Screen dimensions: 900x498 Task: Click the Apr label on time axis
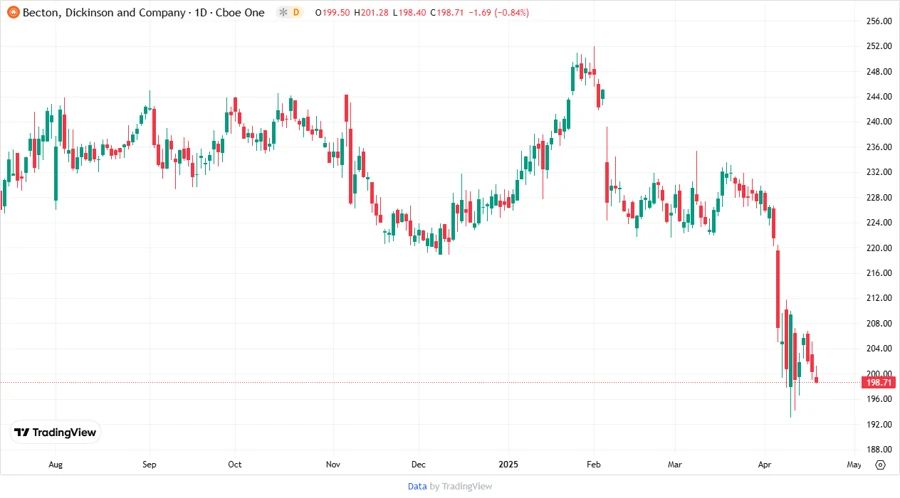pyautogui.click(x=765, y=464)
